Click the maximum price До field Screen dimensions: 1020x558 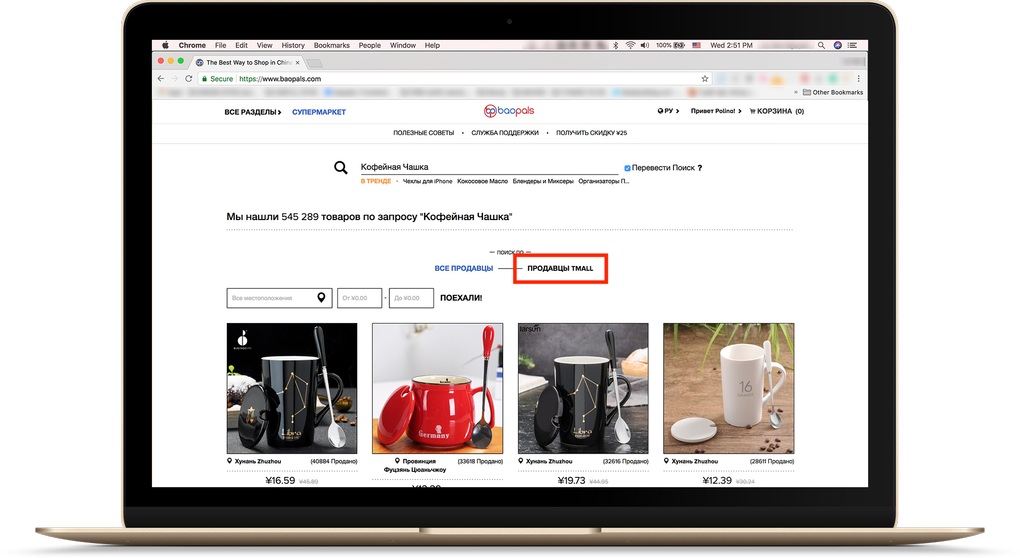tap(411, 298)
